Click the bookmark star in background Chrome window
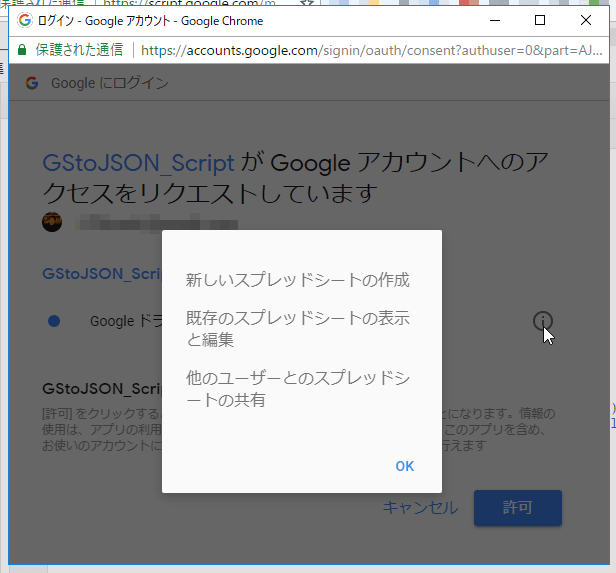Viewport: 616px width, 573px height. point(307,3)
